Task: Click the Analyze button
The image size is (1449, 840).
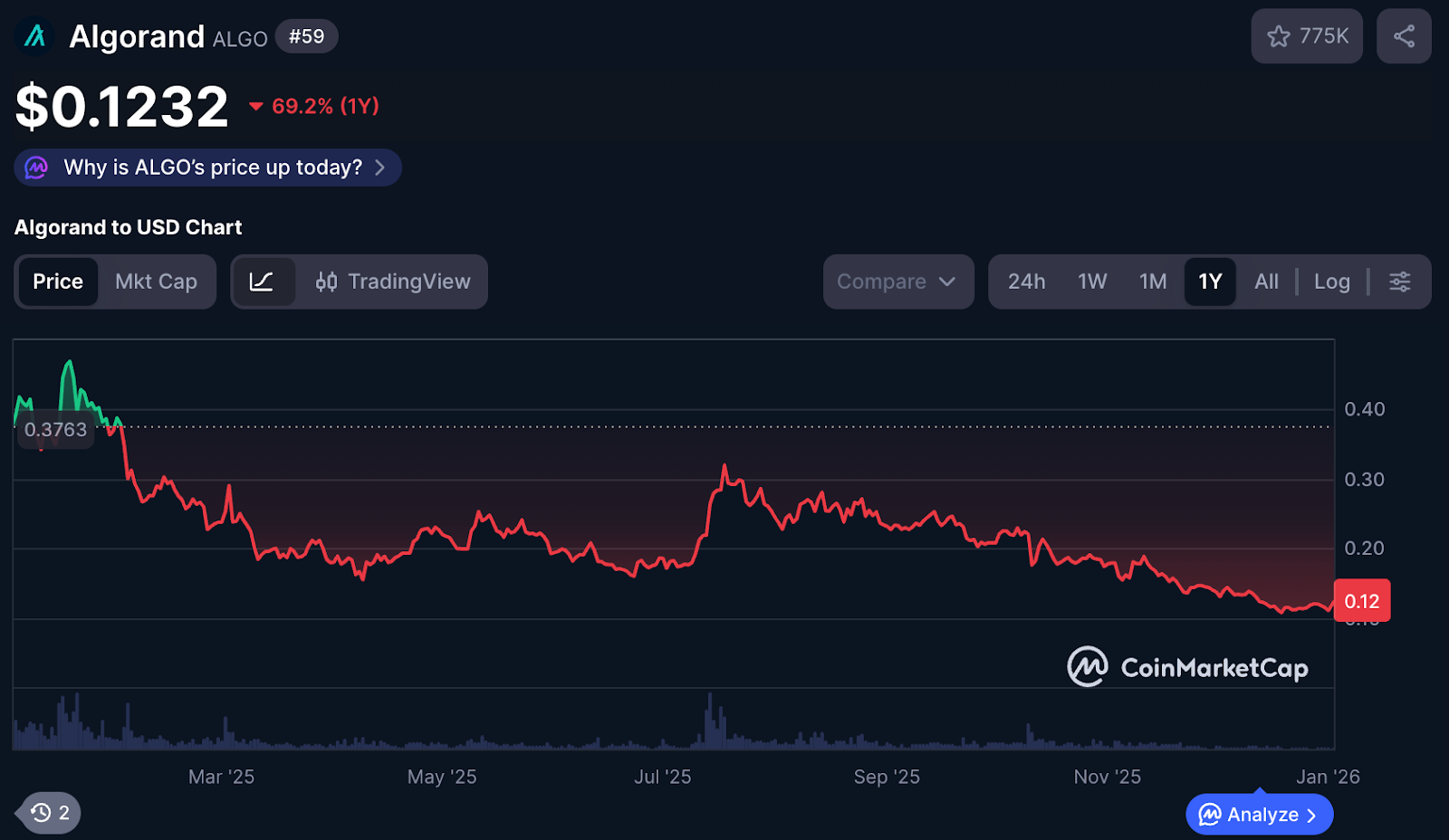Action: [x=1259, y=814]
